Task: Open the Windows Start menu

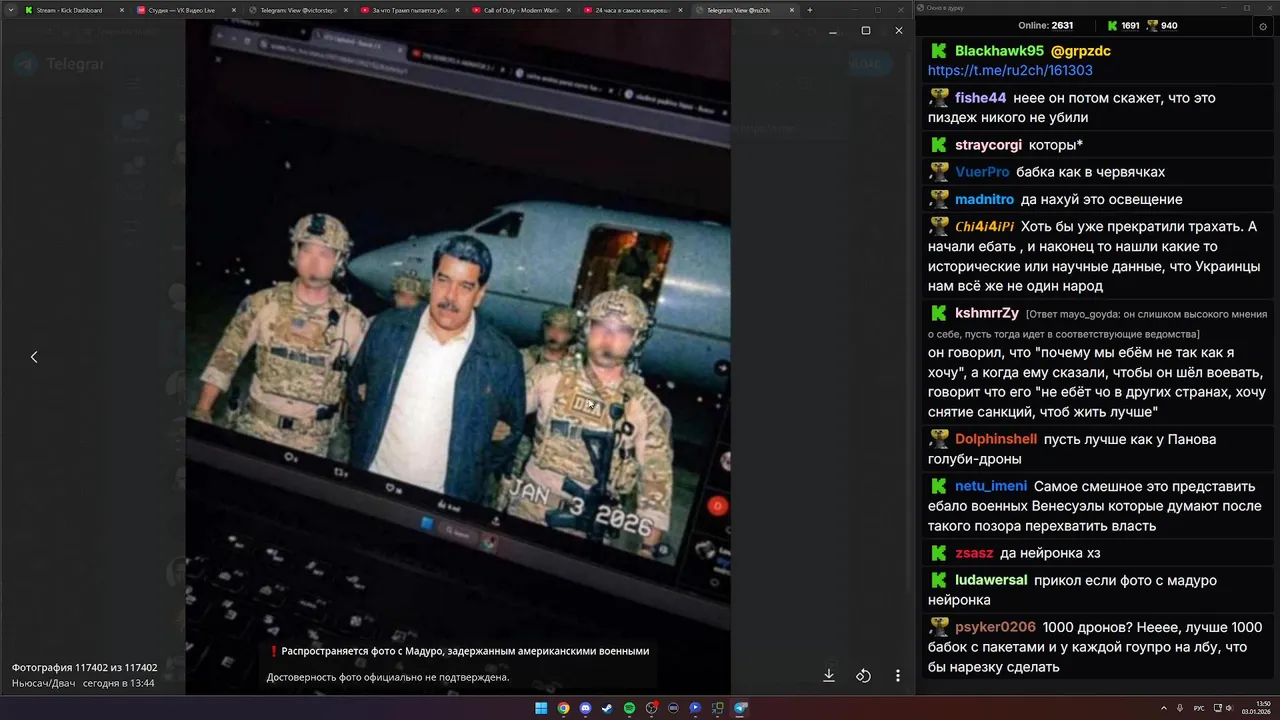Action: 541,708
